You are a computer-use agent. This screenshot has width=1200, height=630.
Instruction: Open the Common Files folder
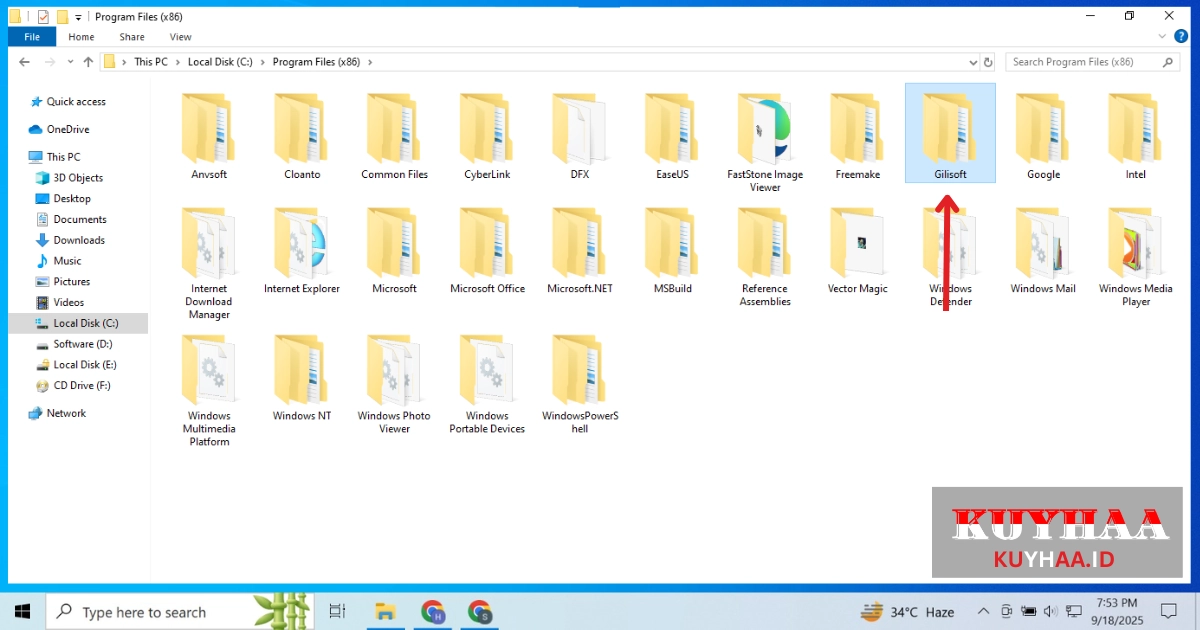(x=395, y=137)
